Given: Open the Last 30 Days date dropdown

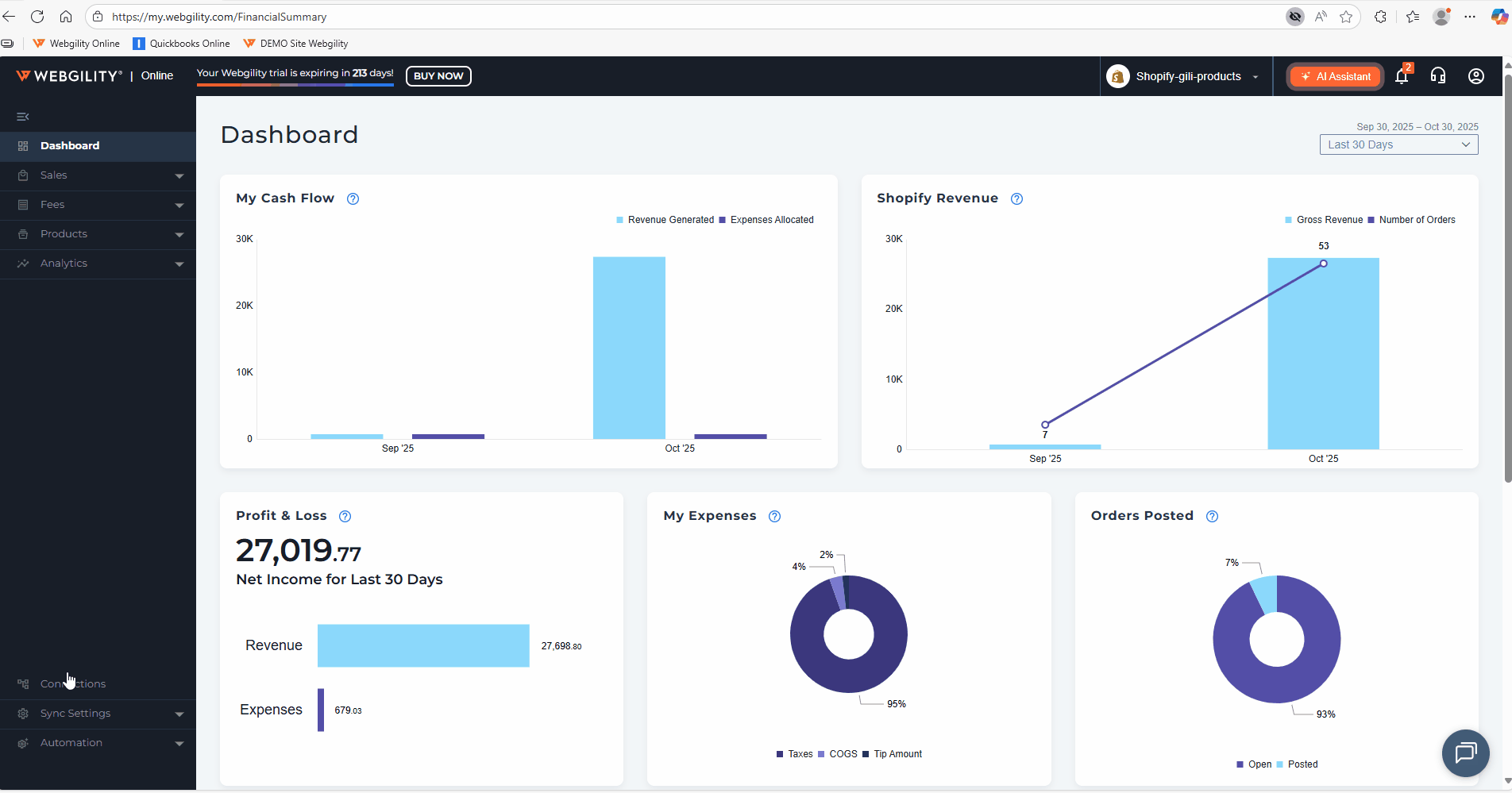Looking at the screenshot, I should 1398,144.
